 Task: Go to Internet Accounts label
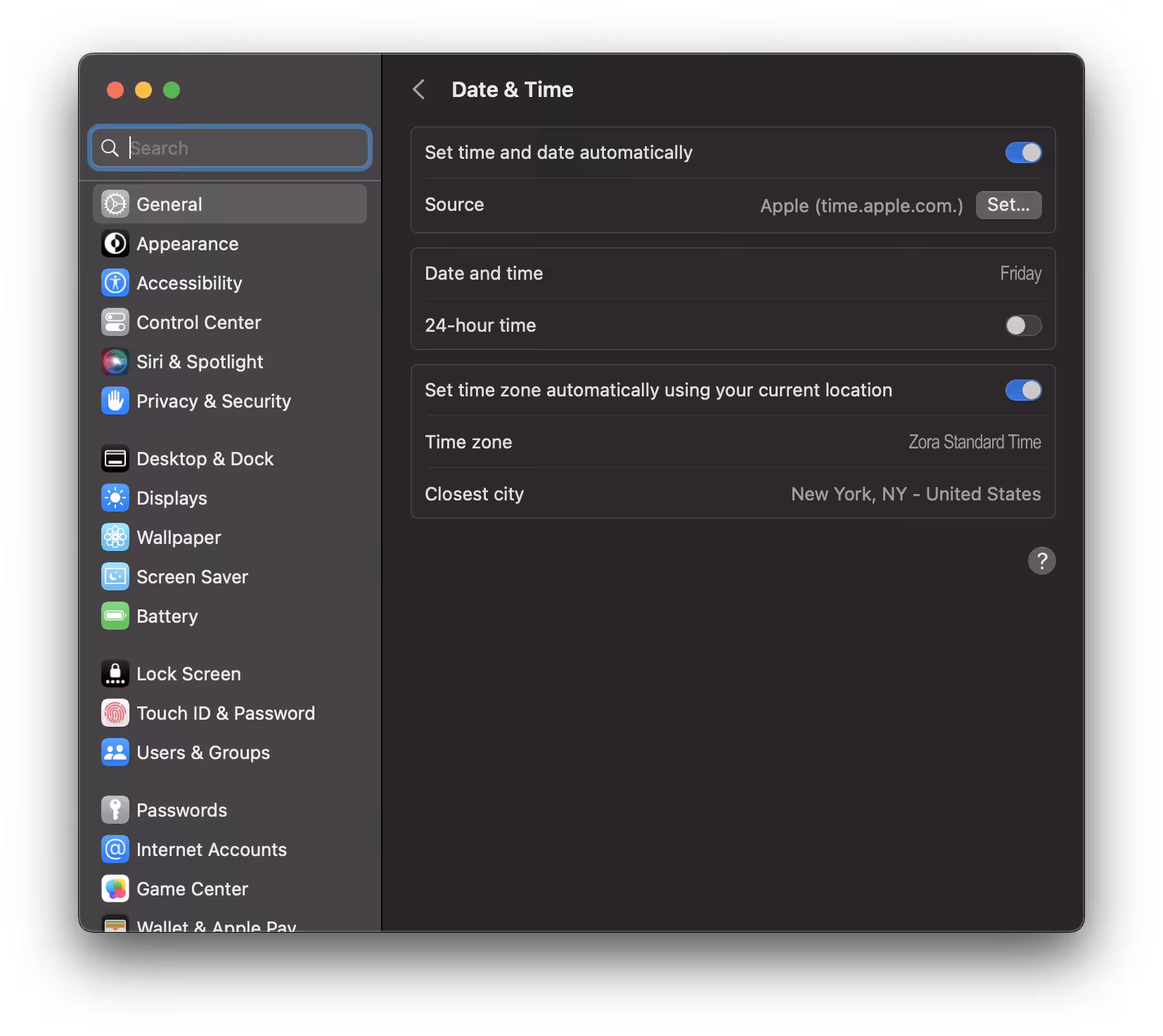(212, 850)
